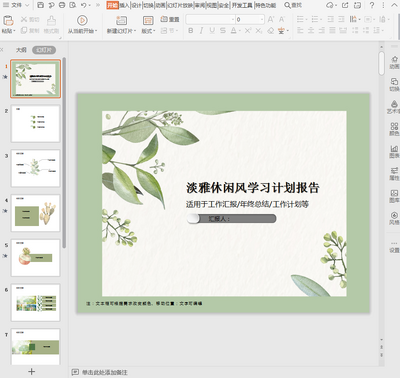Toggle justify text alignment
Viewport: 400px width, 378px height.
click(332, 31)
